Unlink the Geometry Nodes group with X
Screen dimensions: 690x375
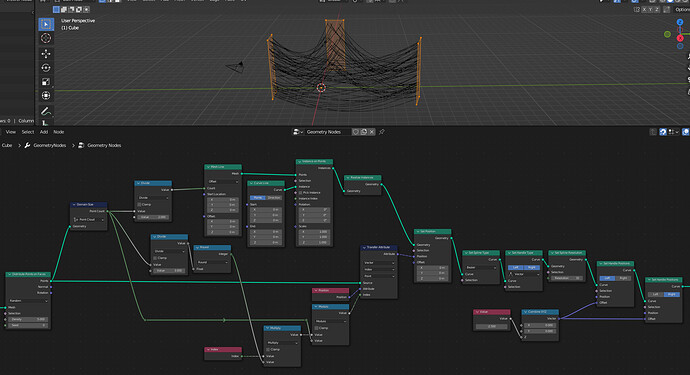[x=371, y=132]
